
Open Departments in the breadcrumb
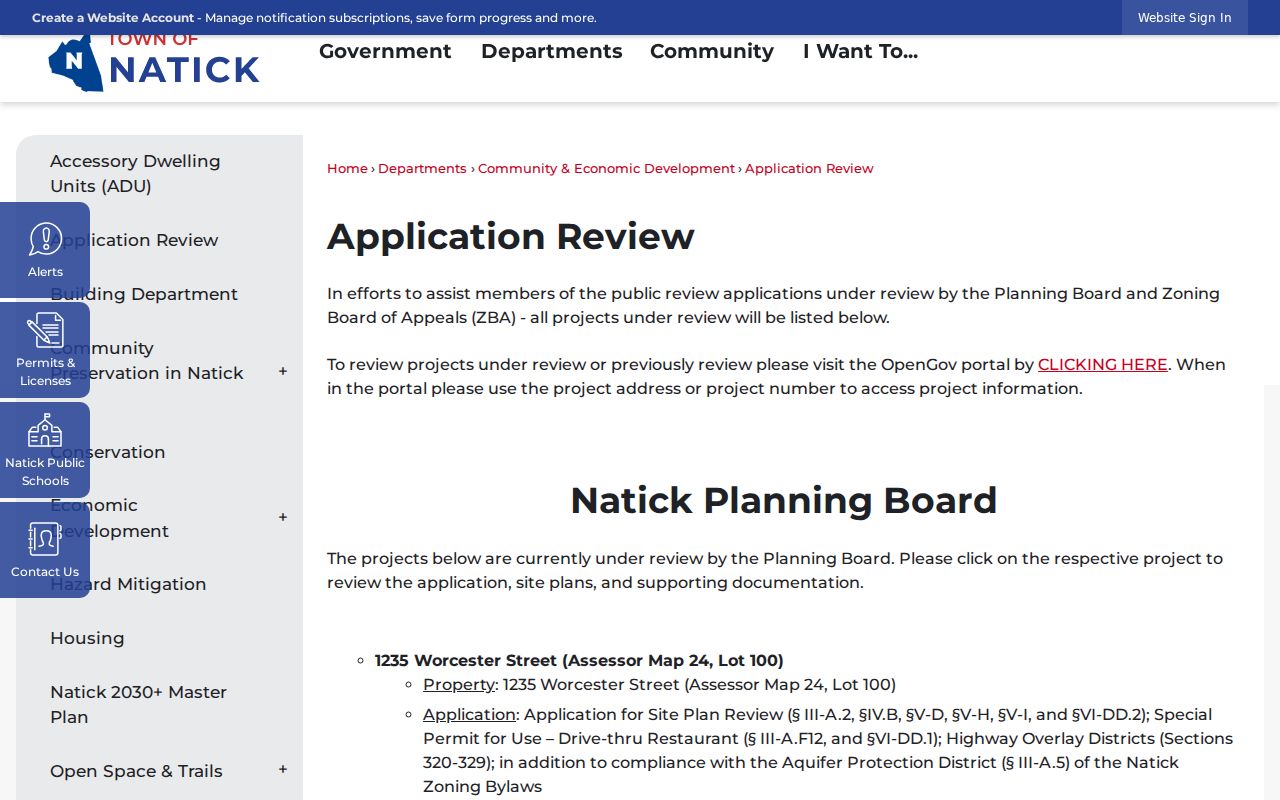click(422, 168)
